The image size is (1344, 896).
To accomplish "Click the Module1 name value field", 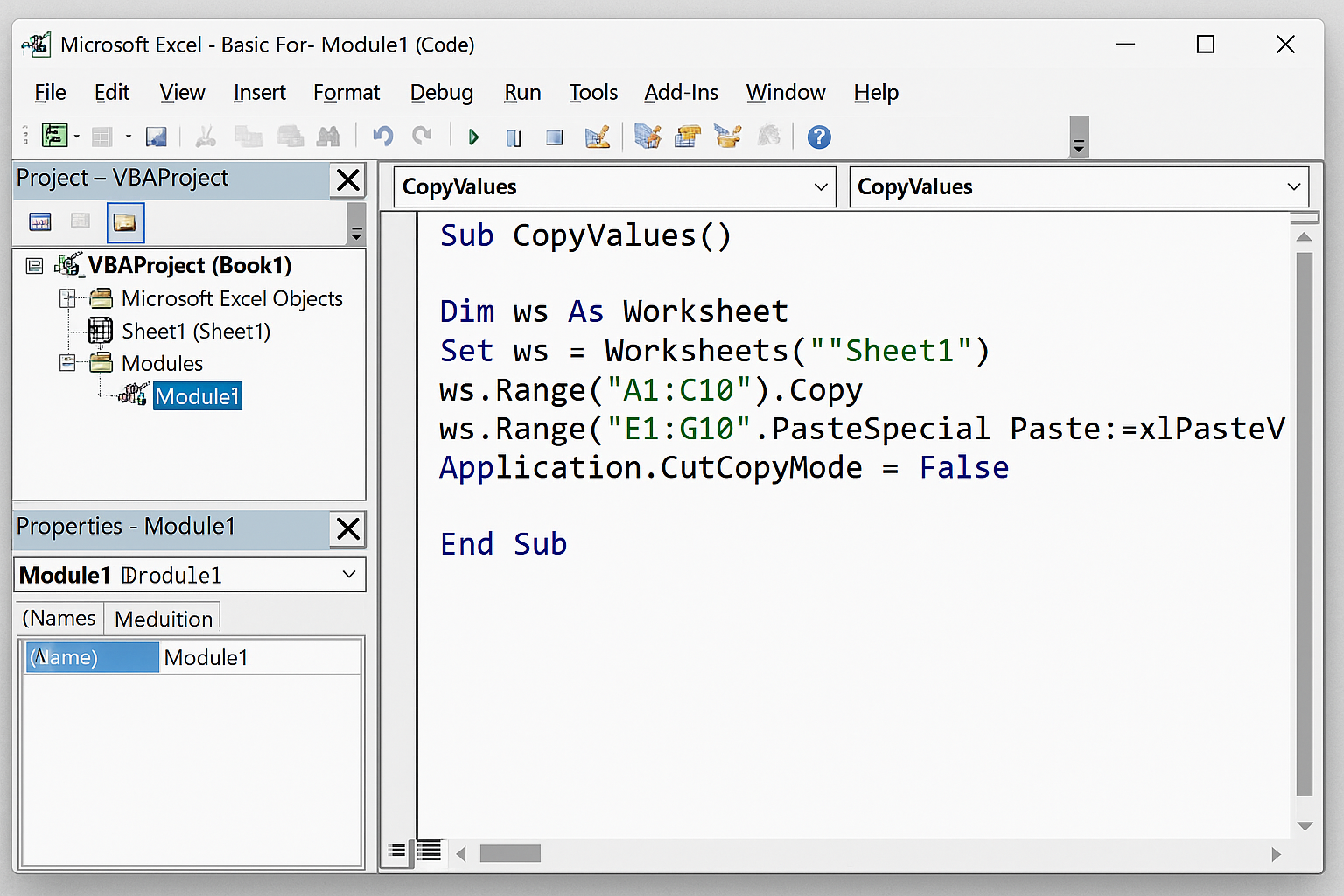I will pyautogui.click(x=260, y=657).
